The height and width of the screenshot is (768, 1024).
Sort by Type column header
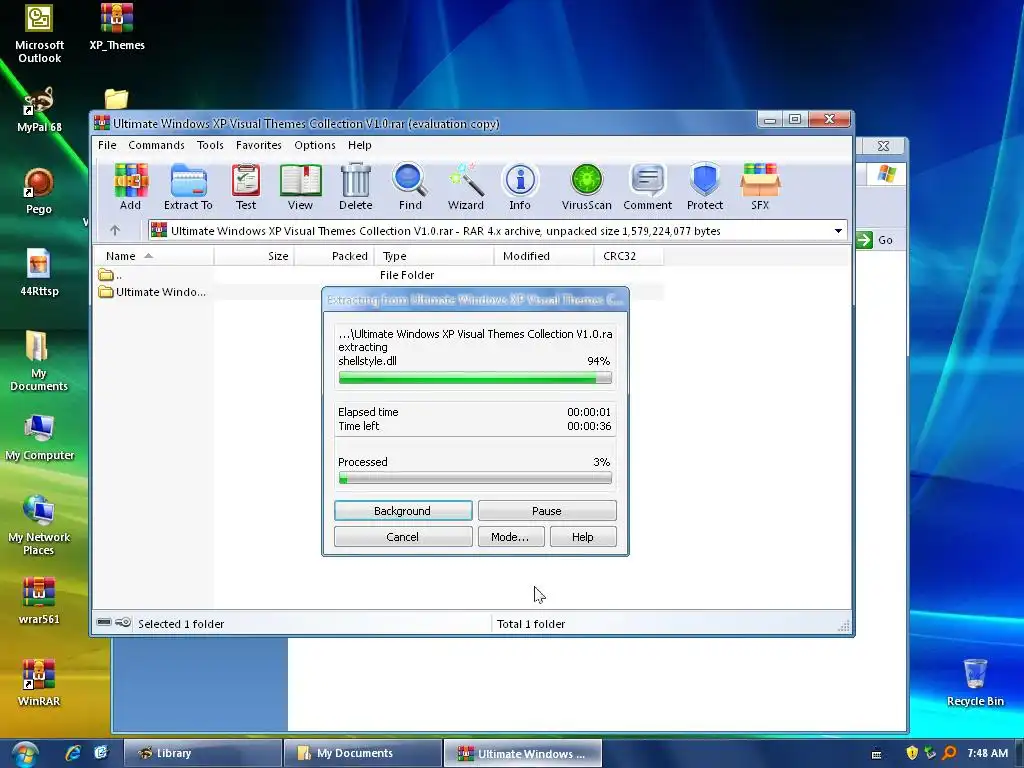pyautogui.click(x=434, y=256)
